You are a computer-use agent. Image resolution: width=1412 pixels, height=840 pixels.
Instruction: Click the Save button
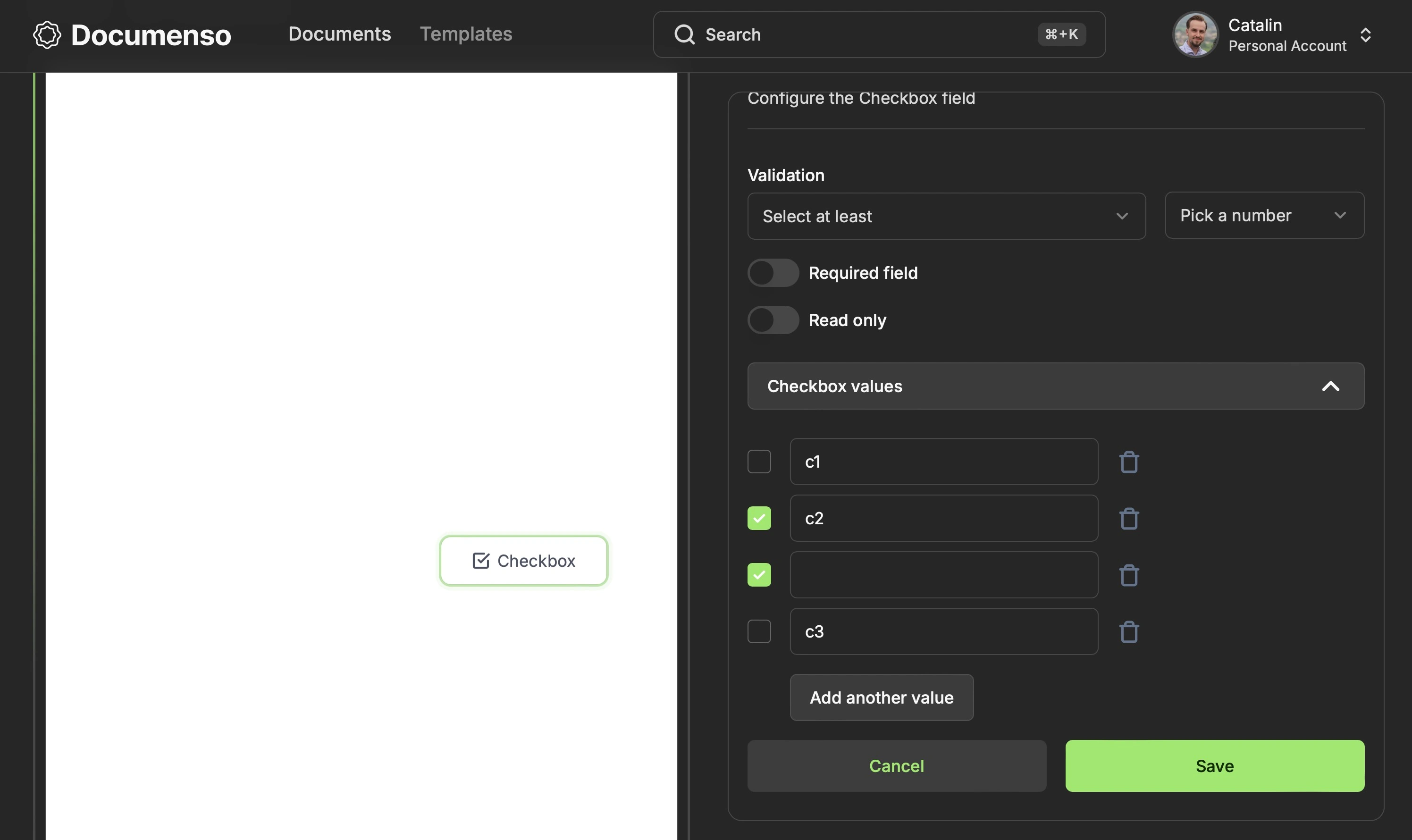(x=1215, y=766)
